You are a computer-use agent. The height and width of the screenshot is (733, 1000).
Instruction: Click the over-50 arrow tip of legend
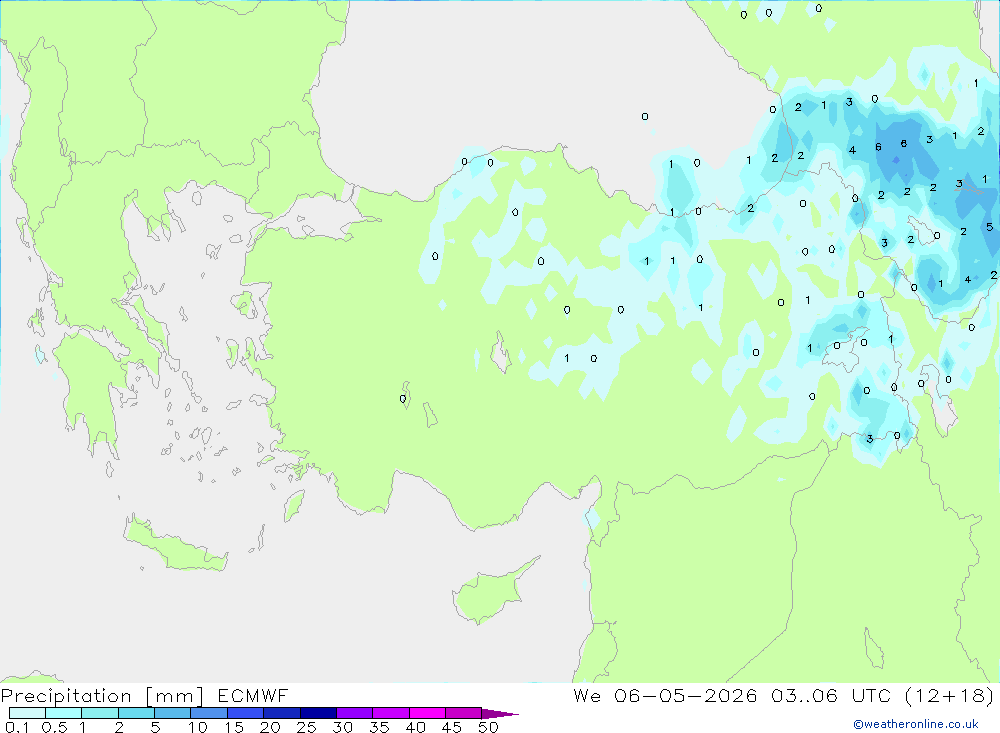(x=500, y=714)
